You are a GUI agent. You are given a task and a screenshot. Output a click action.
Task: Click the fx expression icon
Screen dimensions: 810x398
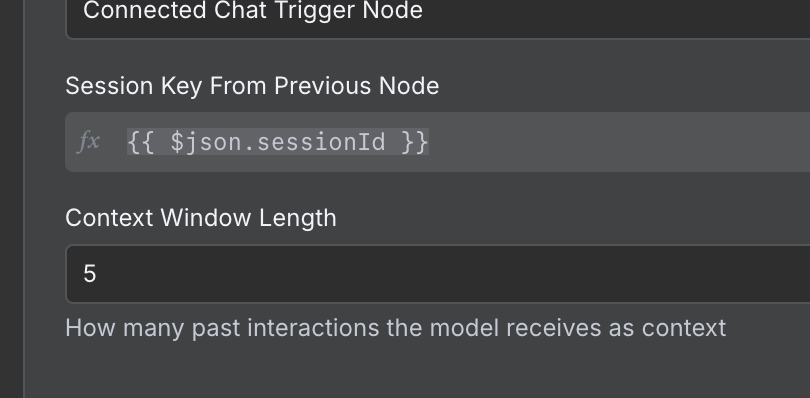[x=88, y=142]
